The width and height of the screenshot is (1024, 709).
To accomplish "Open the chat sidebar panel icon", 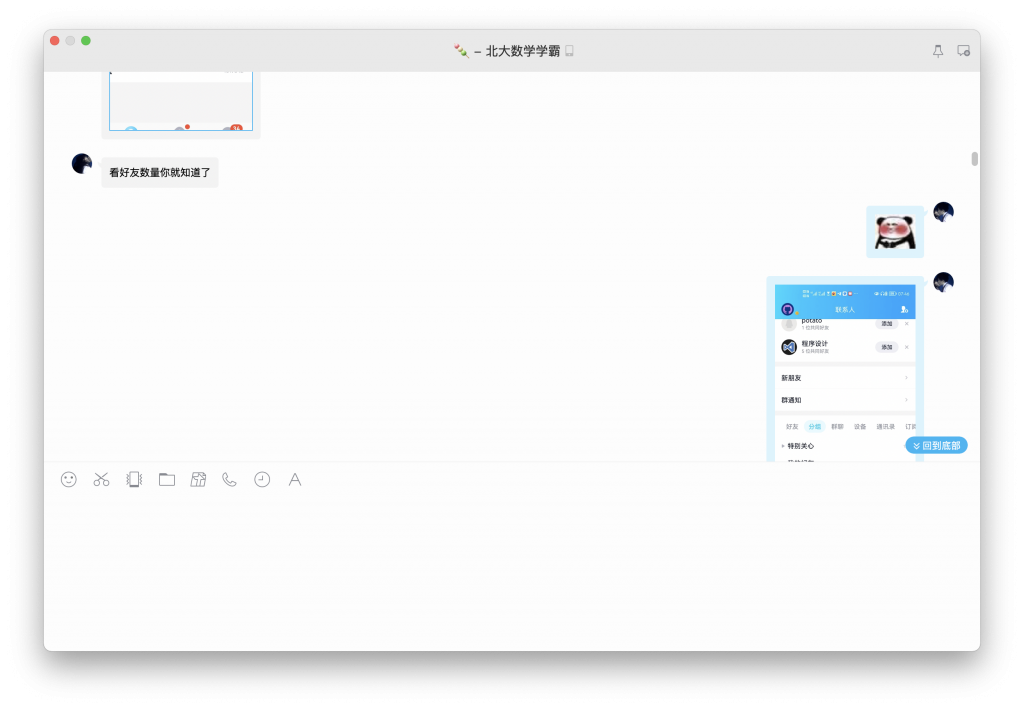I will pyautogui.click(x=963, y=51).
